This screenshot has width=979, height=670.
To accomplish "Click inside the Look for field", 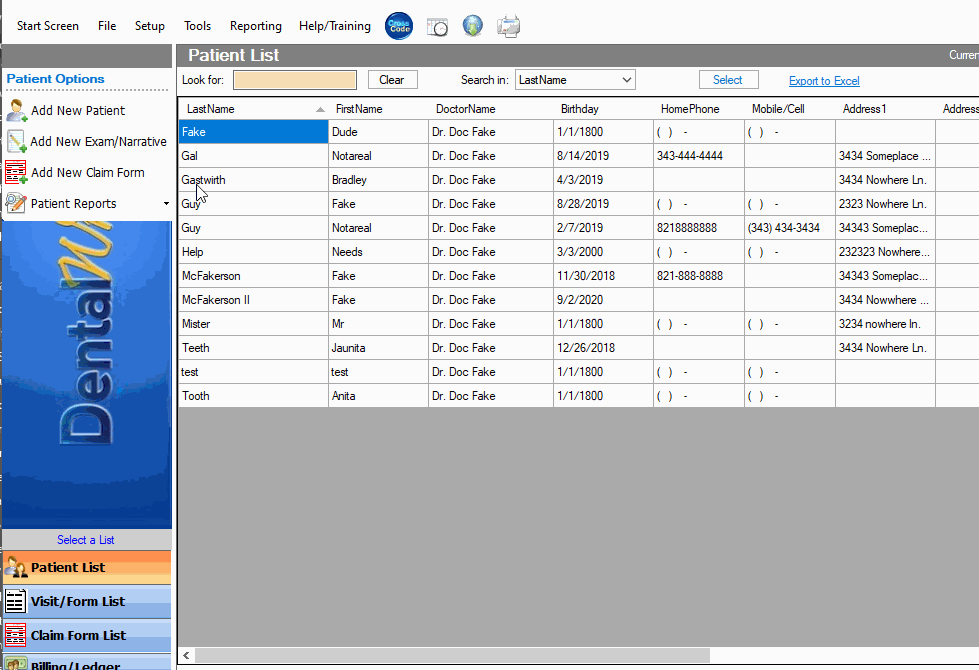I will pos(295,79).
